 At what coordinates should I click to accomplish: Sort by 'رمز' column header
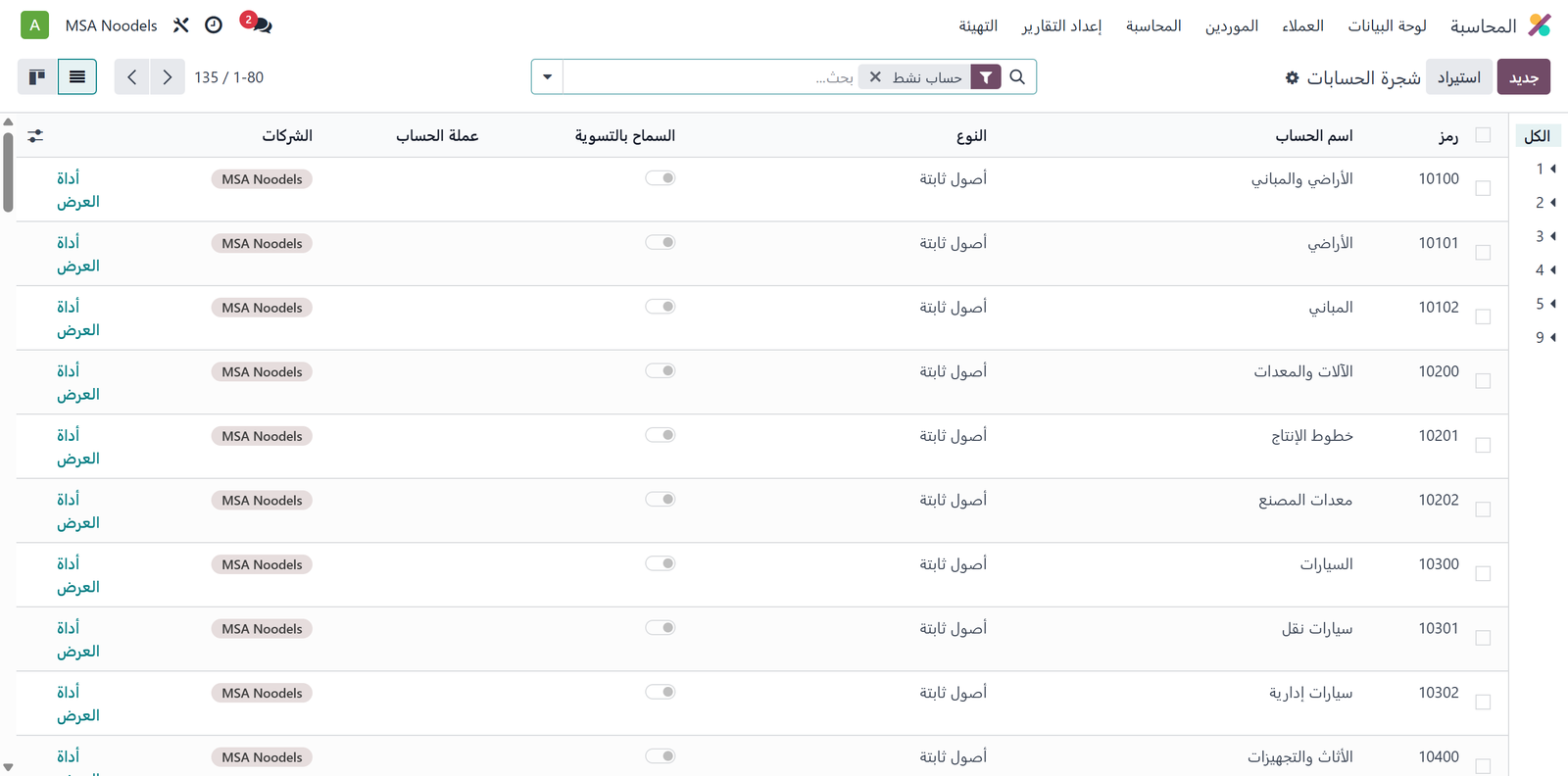click(1448, 136)
